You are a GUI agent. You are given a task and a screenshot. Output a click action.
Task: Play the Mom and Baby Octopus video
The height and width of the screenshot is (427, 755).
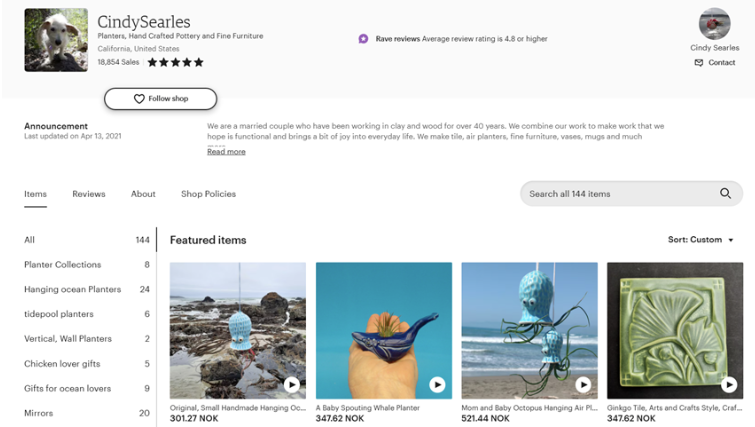(583, 384)
